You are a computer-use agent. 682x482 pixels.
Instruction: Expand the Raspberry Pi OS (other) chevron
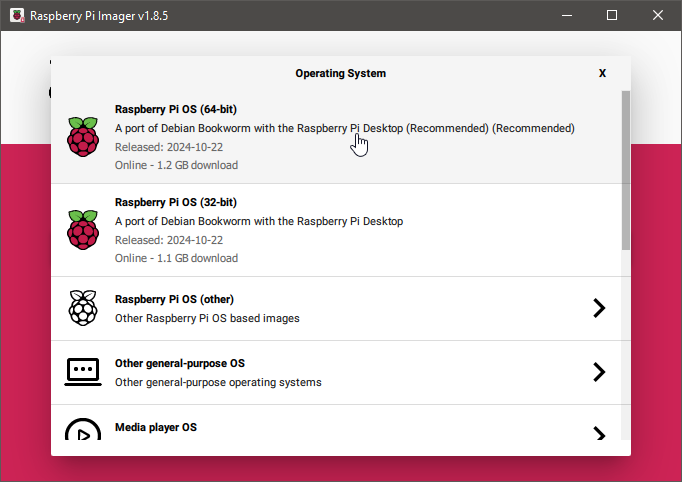[x=599, y=308]
